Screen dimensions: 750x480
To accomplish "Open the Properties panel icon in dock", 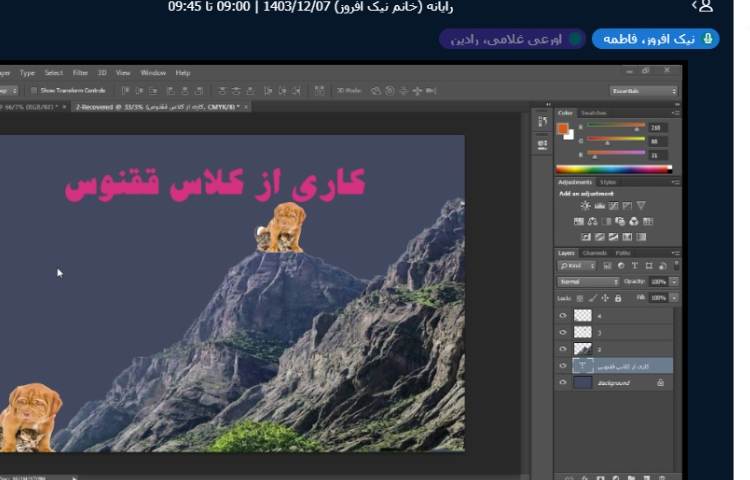I will (542, 145).
